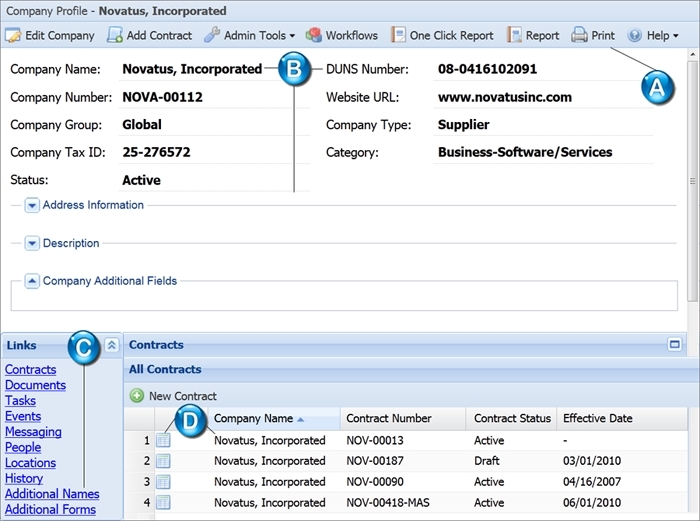Screen dimensions: 700x521
Task: Click the All Contracts heading
Action: coord(165,369)
